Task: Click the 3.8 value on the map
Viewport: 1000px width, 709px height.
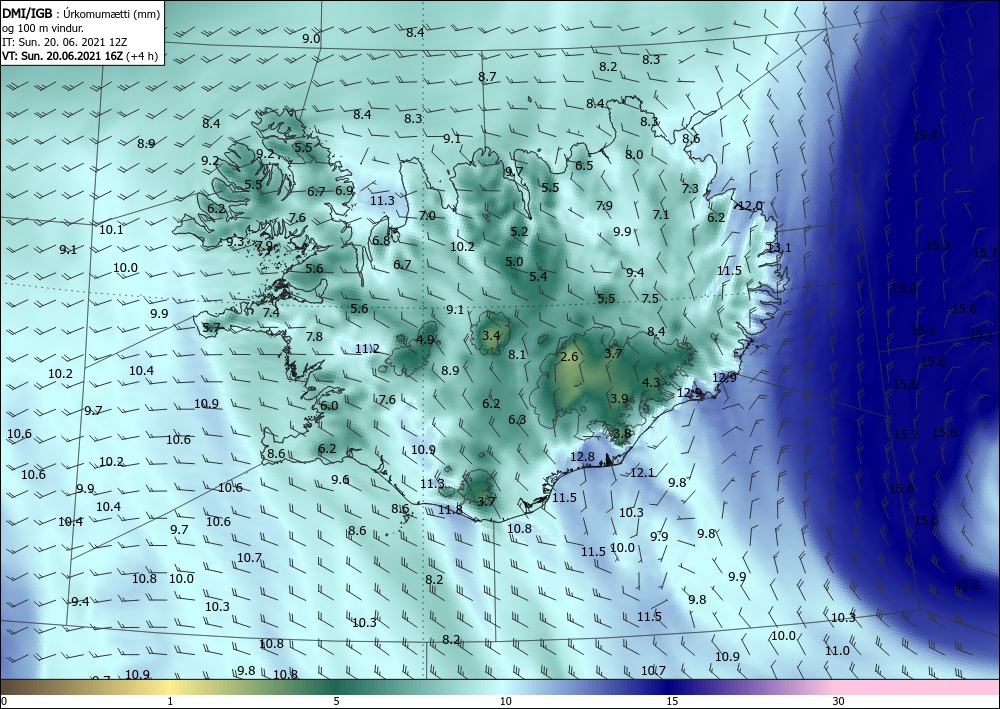Action: click(621, 433)
